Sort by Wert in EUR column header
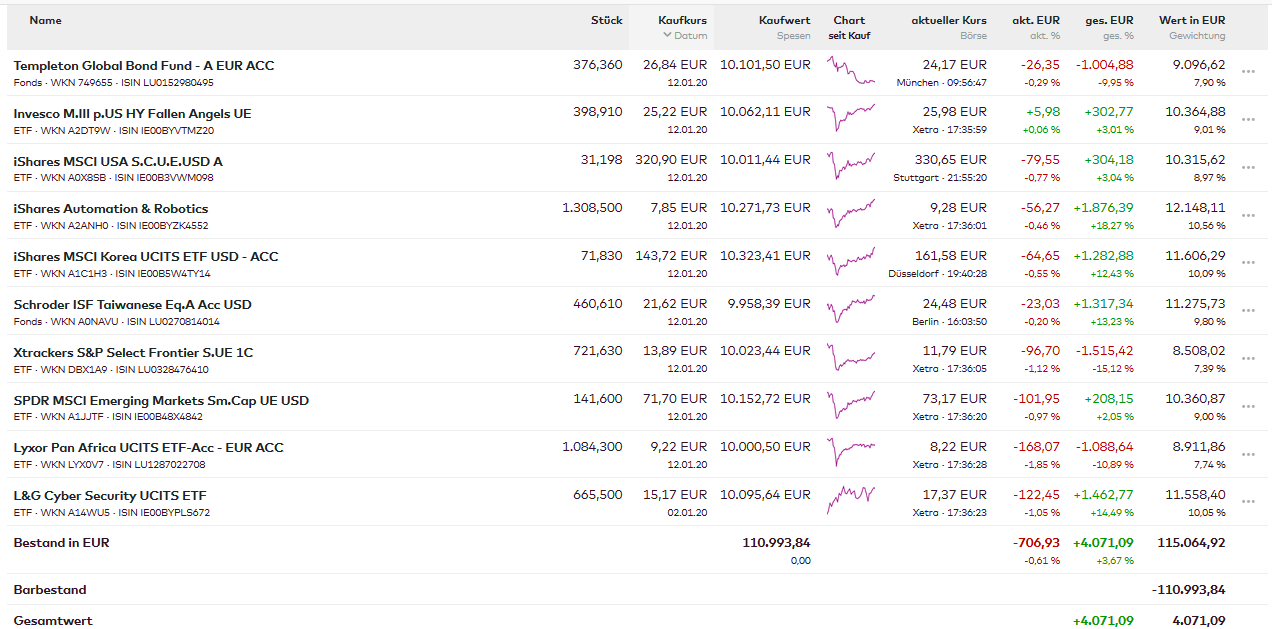This screenshot has height=629, width=1272. (x=1191, y=20)
